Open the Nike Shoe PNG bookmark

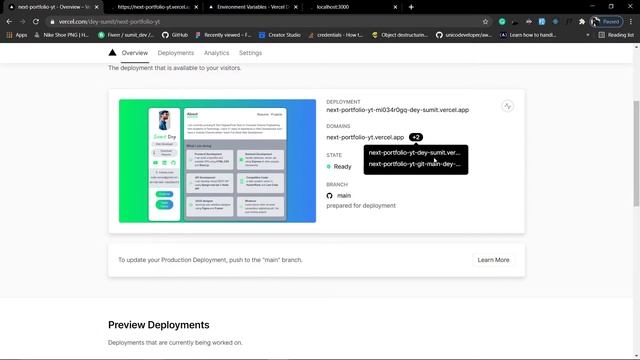(x=61, y=35)
